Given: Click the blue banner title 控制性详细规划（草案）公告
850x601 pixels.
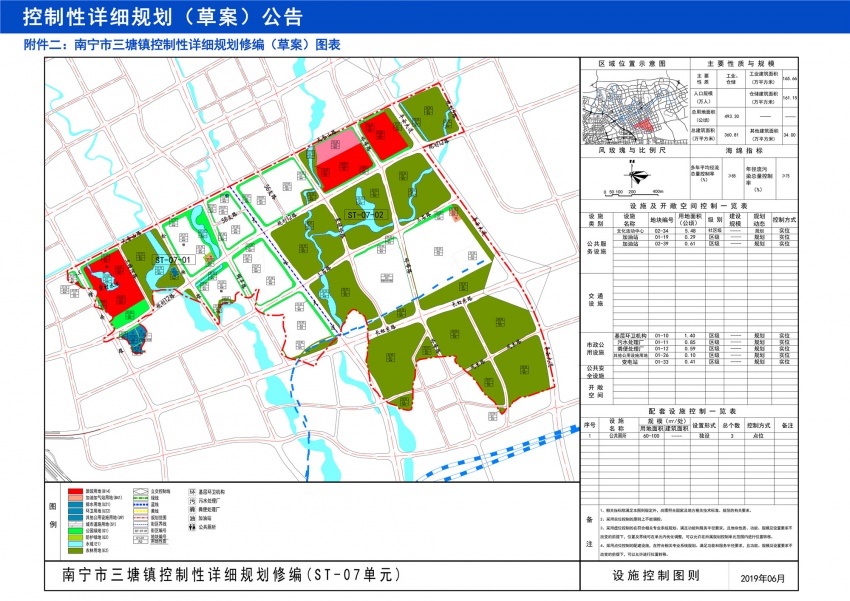Looking at the screenshot, I should click(x=162, y=17).
